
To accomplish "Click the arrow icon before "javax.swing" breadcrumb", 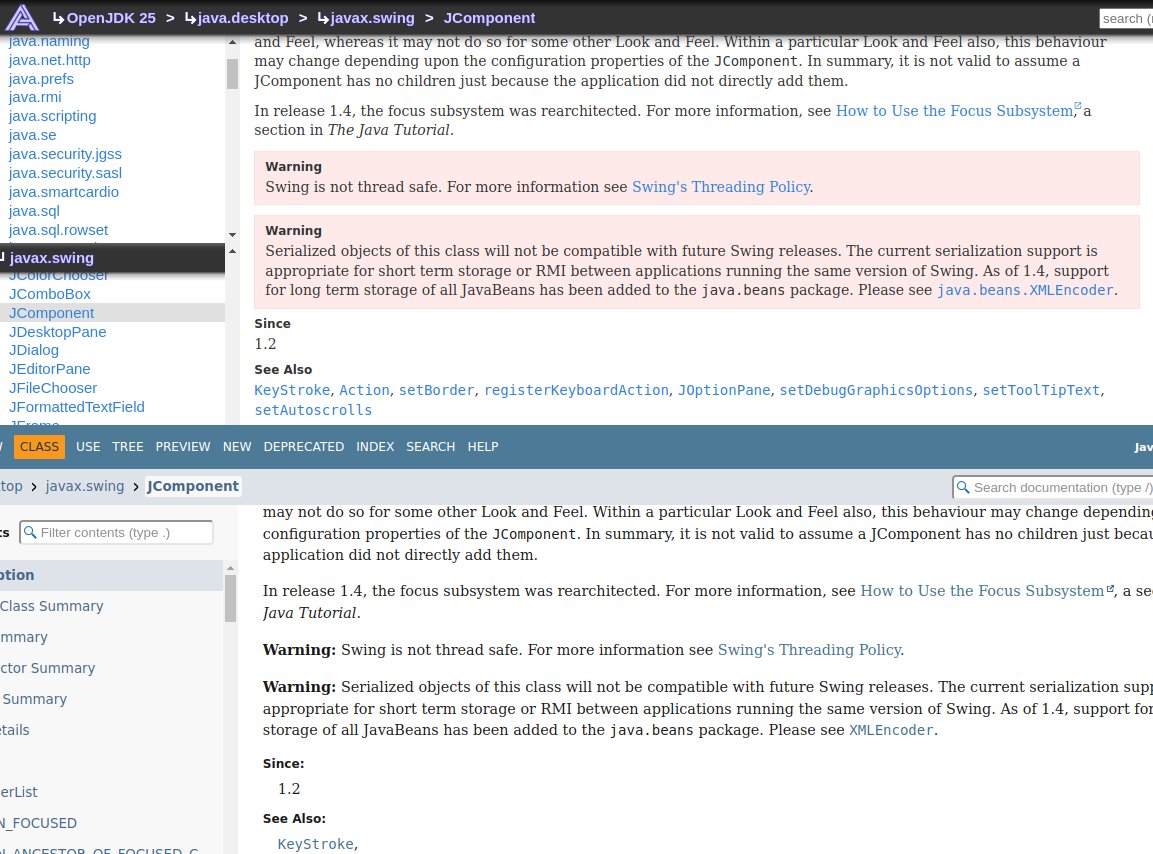I will click(325, 17).
